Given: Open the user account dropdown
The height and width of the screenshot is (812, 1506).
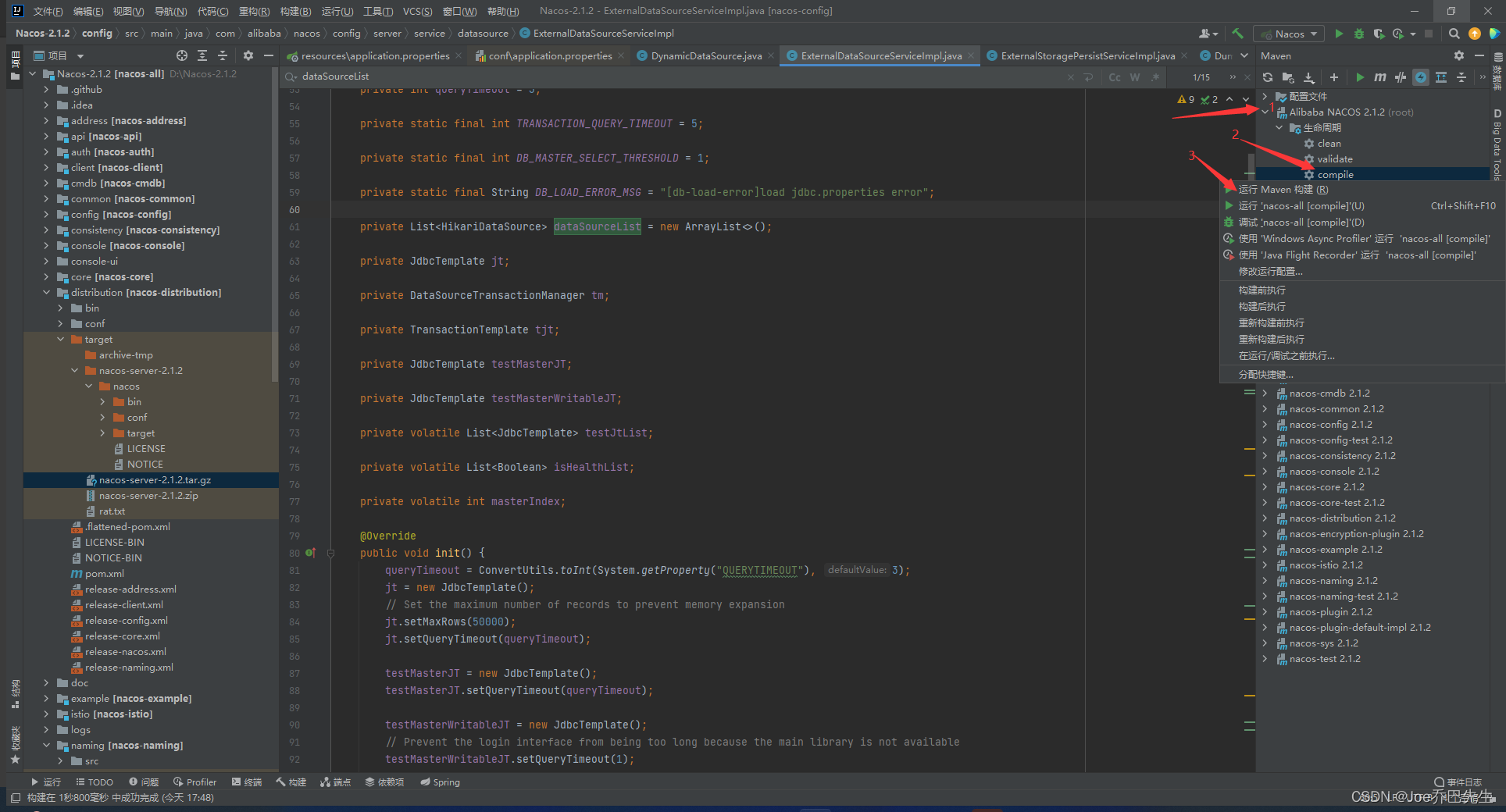Looking at the screenshot, I should [x=1208, y=34].
